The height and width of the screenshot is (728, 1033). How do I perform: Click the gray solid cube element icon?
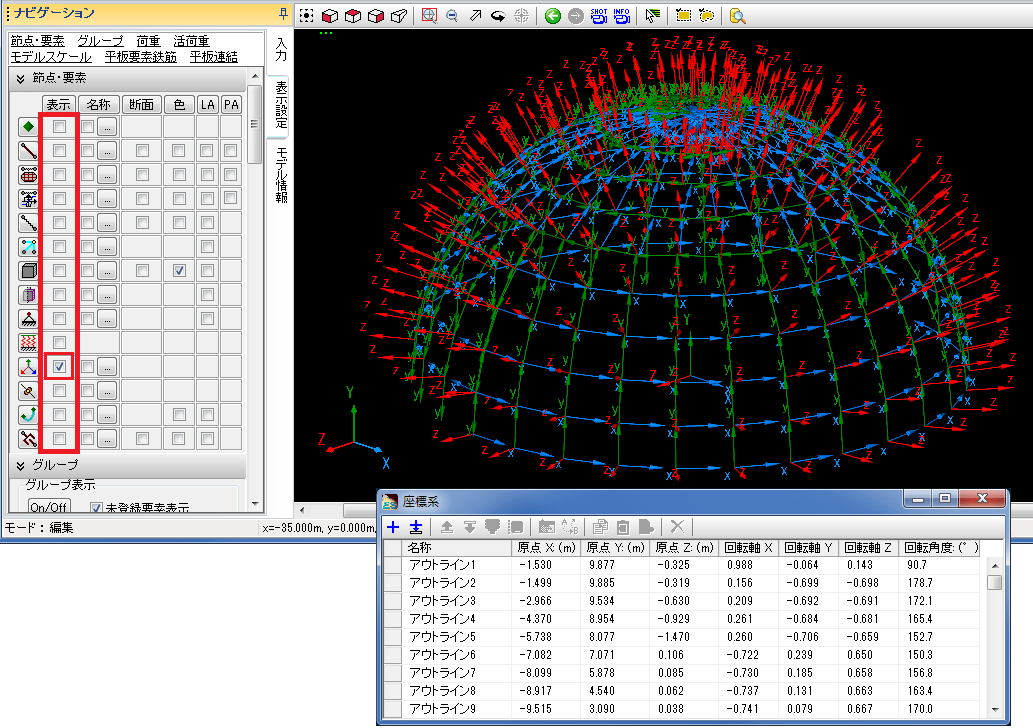click(x=29, y=271)
